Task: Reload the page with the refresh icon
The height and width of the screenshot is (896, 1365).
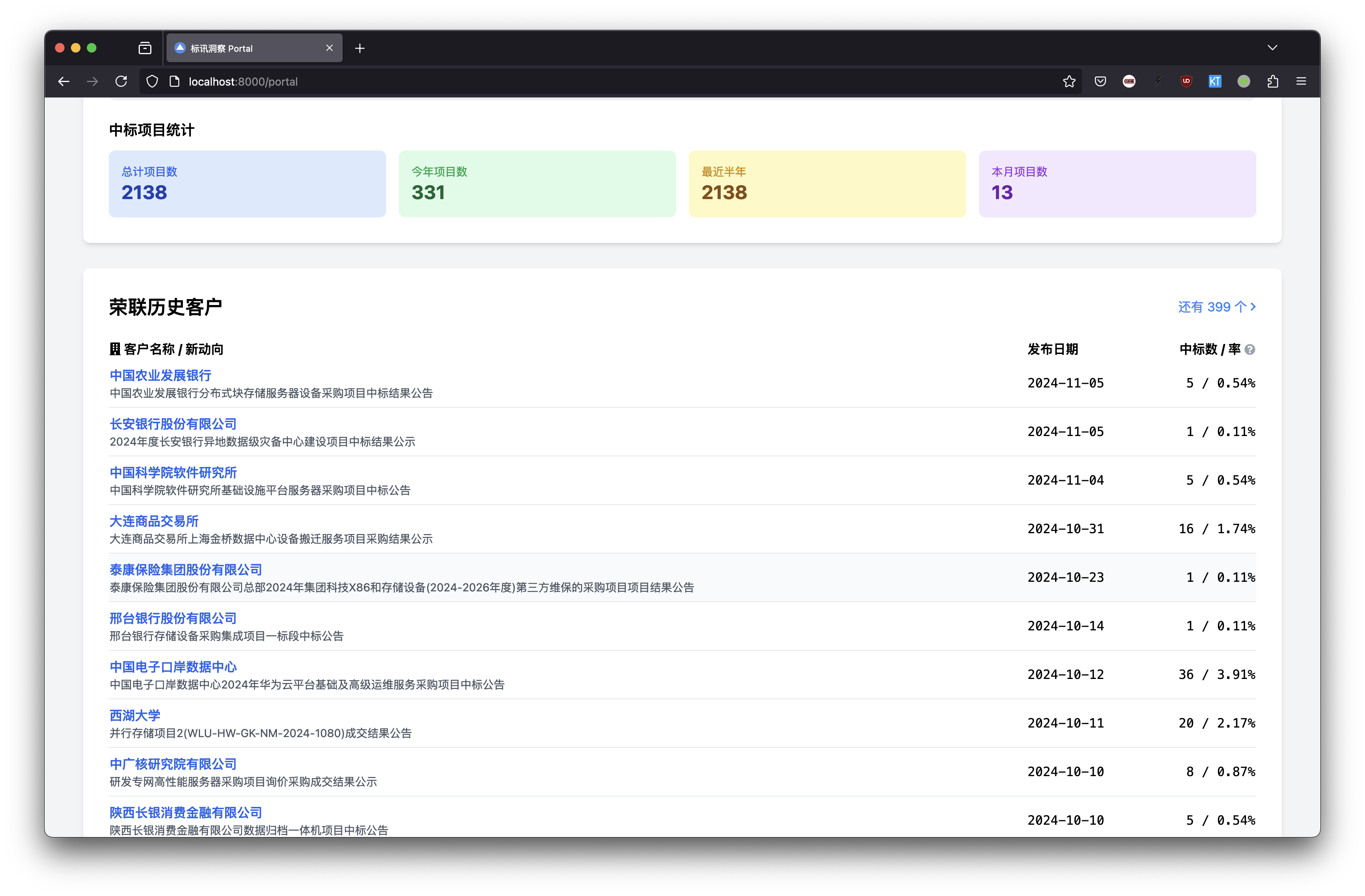Action: pos(121,81)
